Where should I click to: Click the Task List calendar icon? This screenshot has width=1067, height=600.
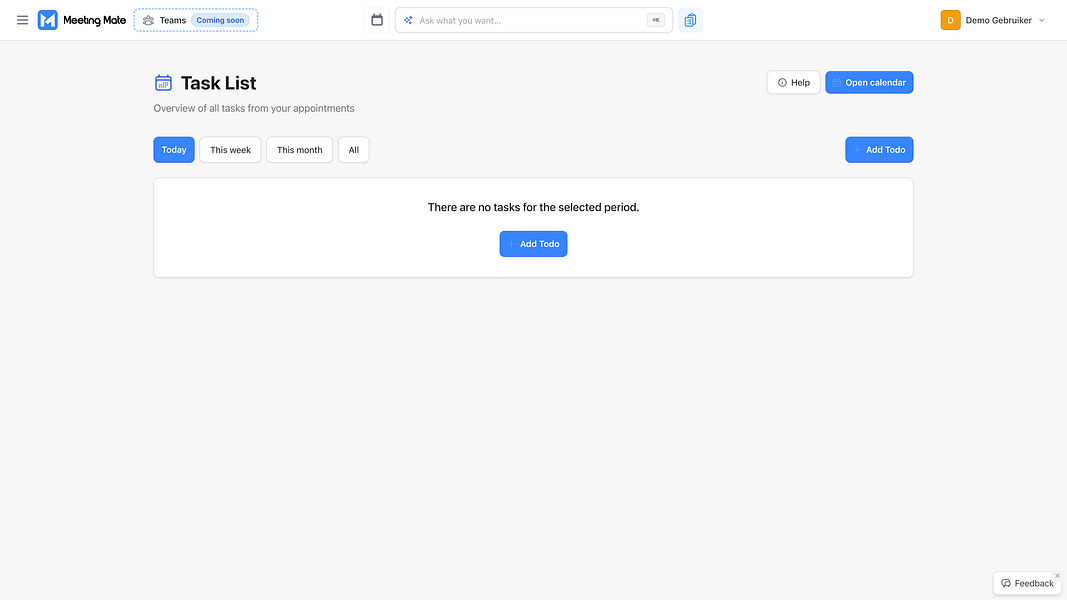(x=163, y=83)
